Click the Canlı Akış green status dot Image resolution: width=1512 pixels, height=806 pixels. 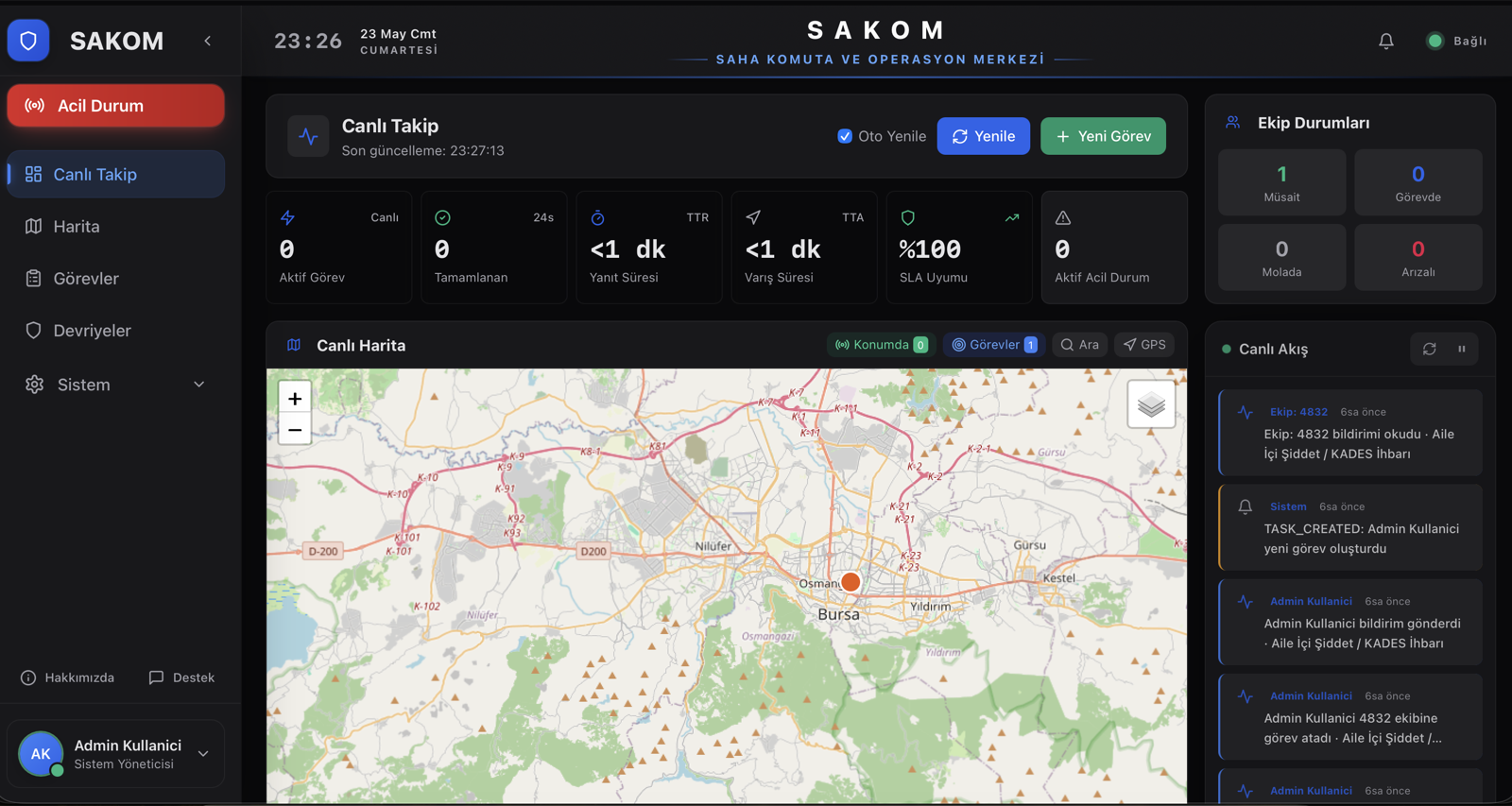(x=1227, y=349)
